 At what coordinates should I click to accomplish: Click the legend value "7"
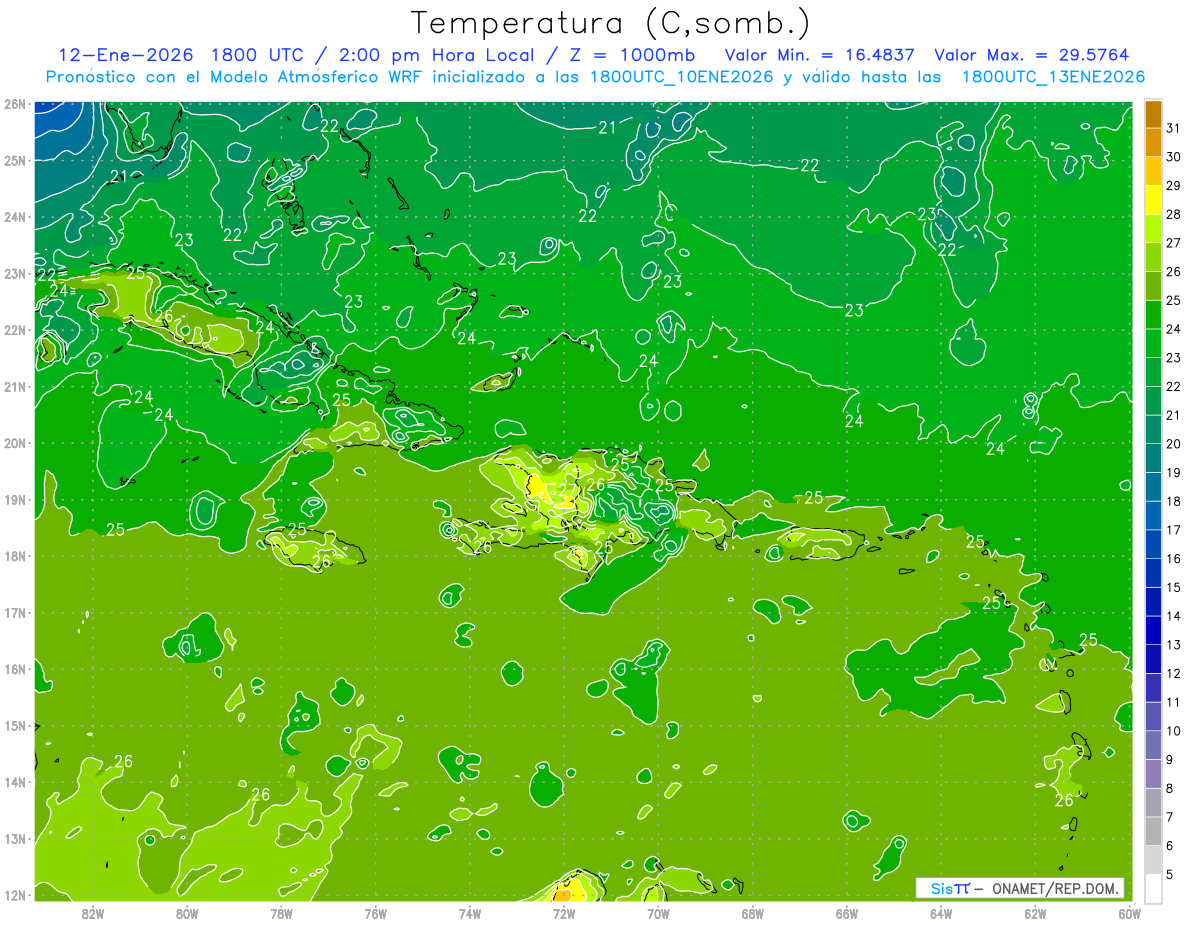pos(1171,817)
